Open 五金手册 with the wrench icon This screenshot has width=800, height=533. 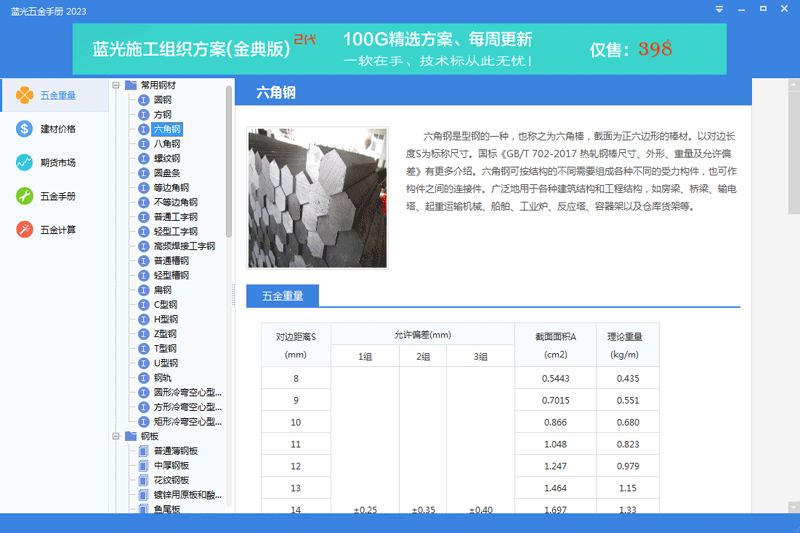tap(24, 196)
